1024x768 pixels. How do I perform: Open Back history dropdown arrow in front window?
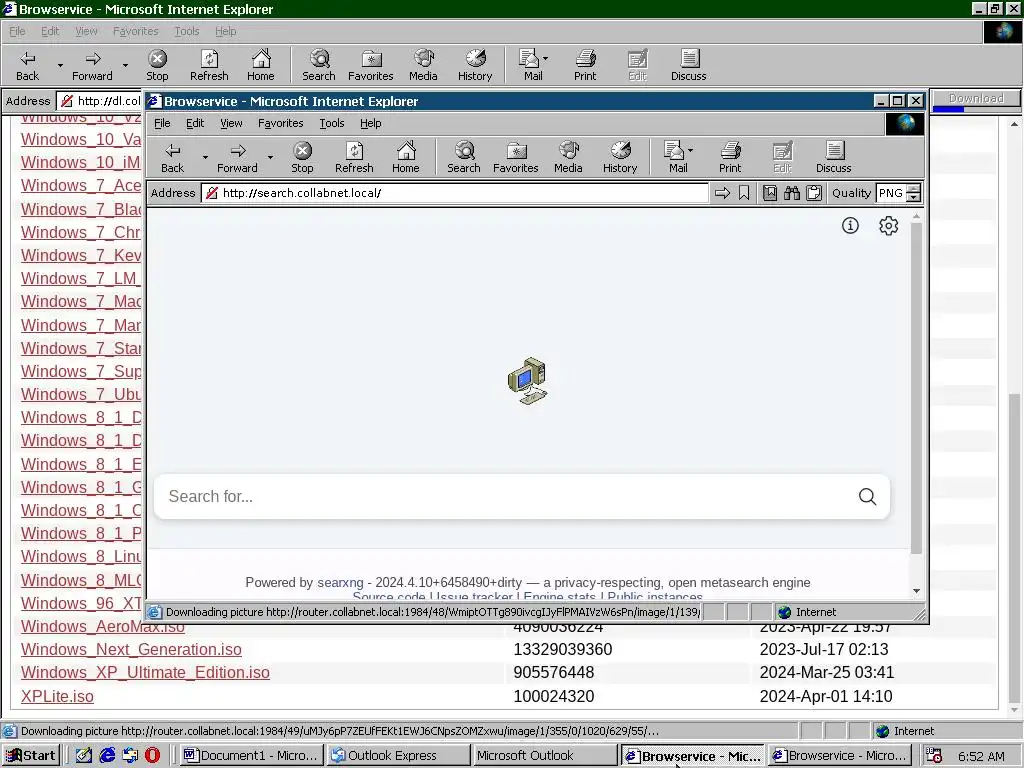(205, 157)
